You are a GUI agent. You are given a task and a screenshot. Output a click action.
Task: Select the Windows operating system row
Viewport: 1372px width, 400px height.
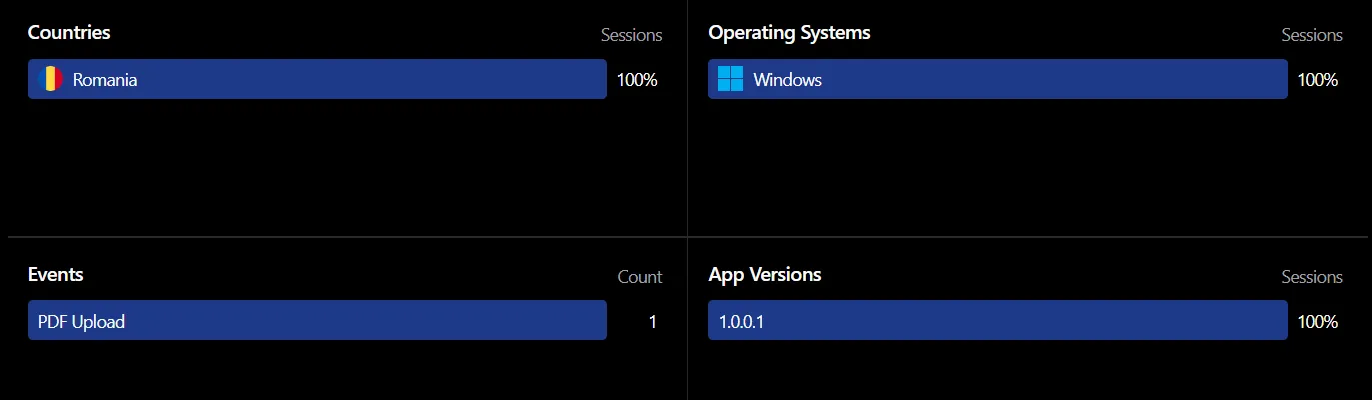coord(998,79)
